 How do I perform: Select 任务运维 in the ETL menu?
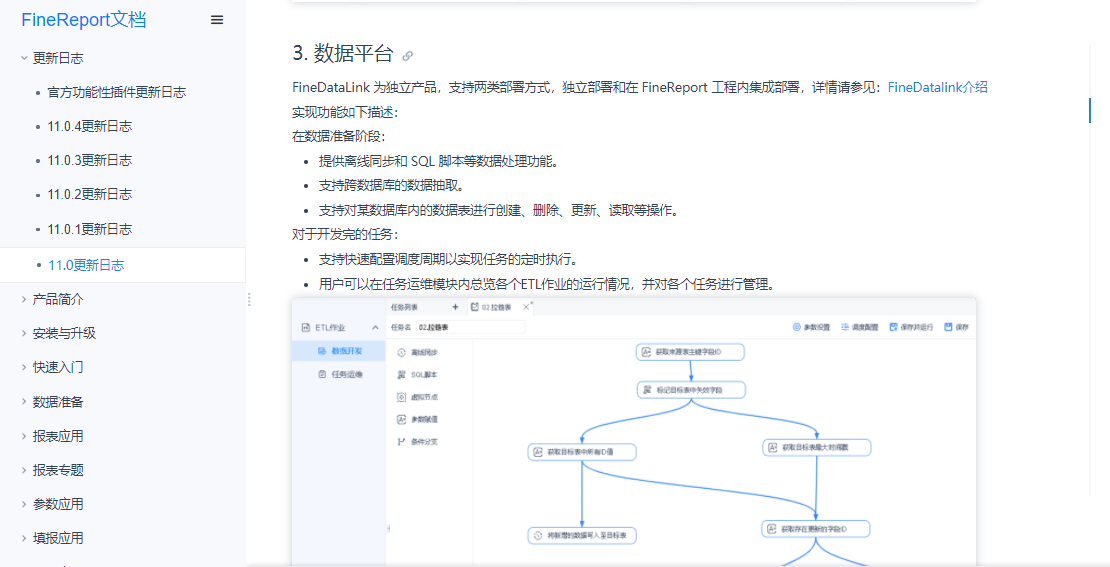[x=340, y=374]
